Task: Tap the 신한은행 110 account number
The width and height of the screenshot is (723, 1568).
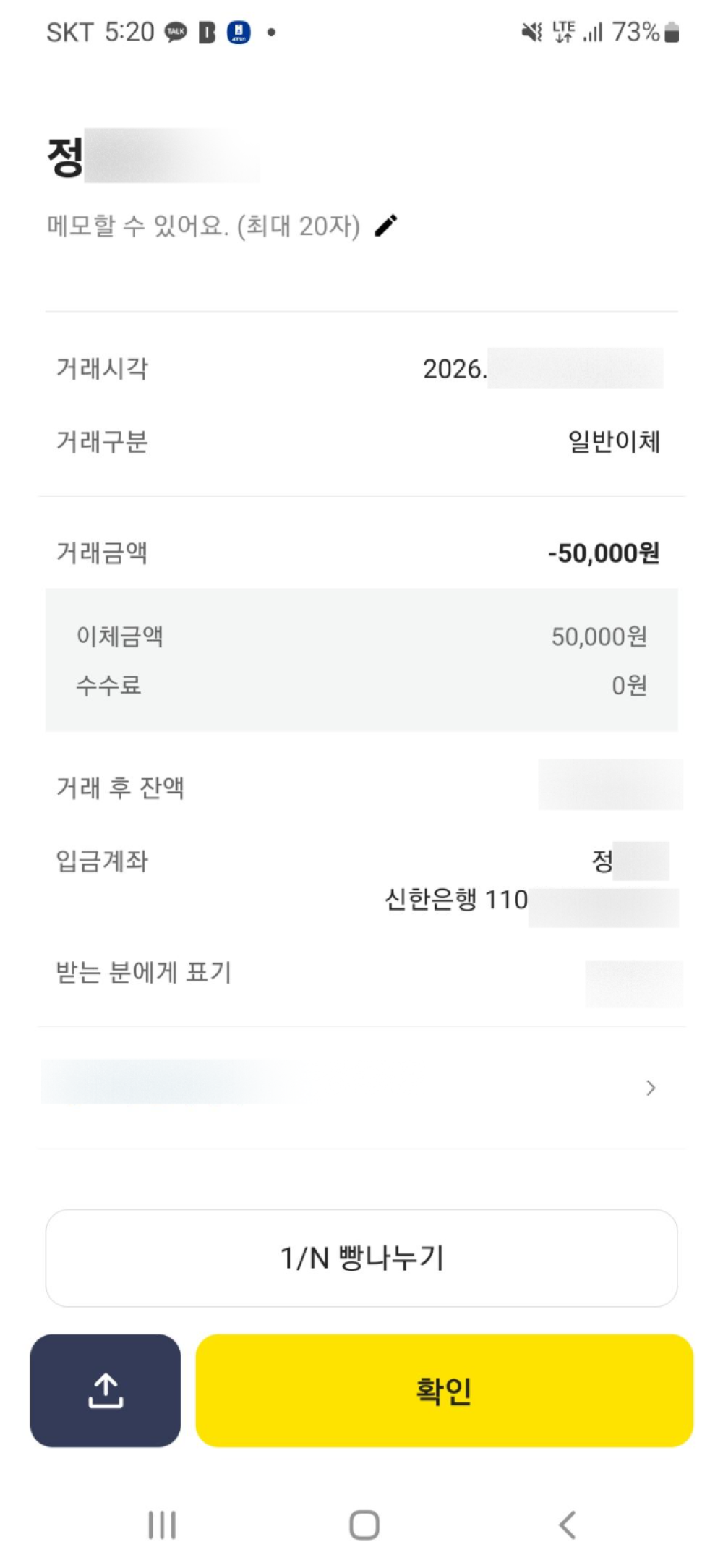Action: [x=457, y=900]
